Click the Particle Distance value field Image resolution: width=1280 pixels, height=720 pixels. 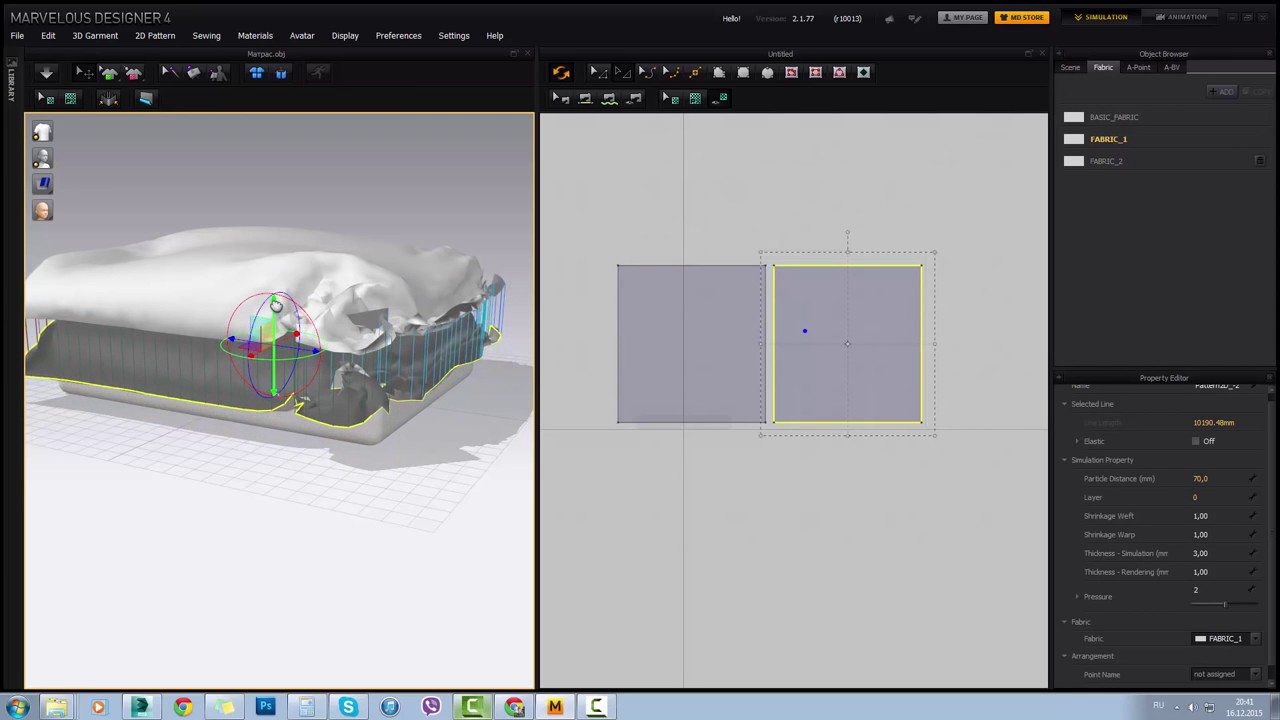coord(1218,479)
